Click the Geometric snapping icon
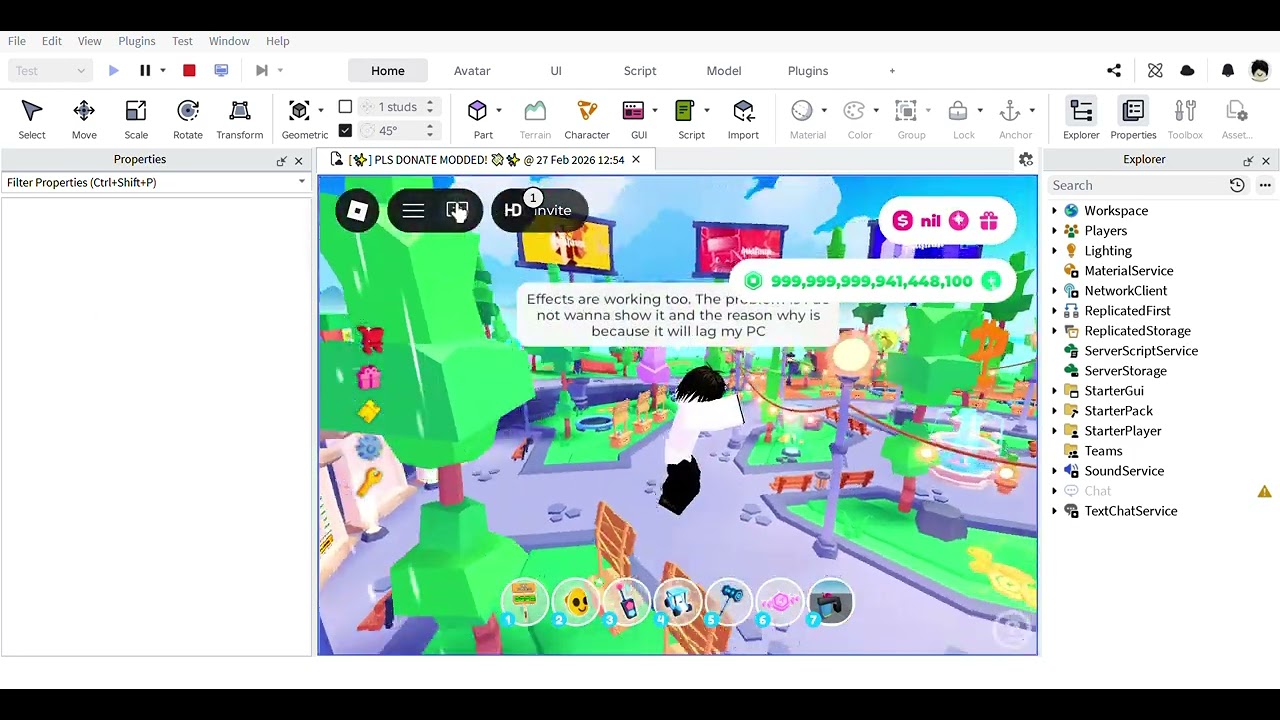The width and height of the screenshot is (1280, 720). [299, 111]
